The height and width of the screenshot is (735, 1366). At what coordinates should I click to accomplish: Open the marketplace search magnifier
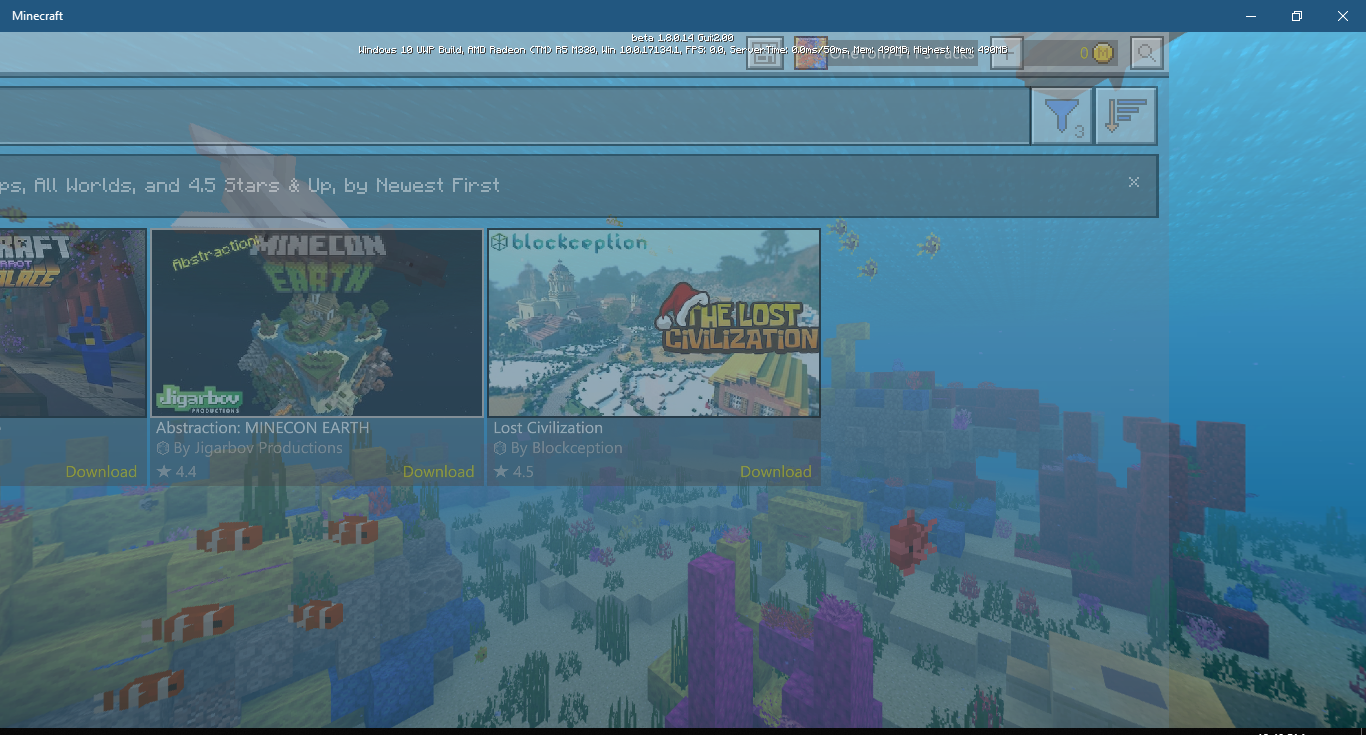tap(1147, 53)
